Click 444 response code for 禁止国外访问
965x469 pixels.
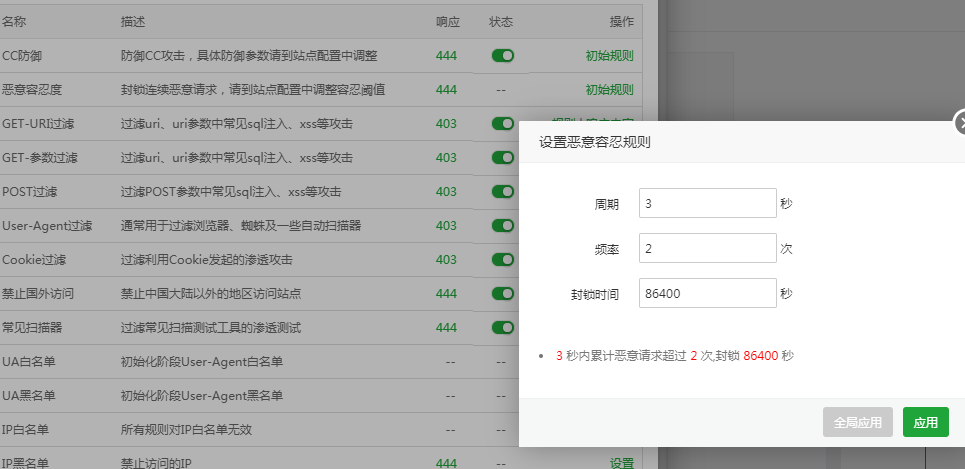click(446, 294)
